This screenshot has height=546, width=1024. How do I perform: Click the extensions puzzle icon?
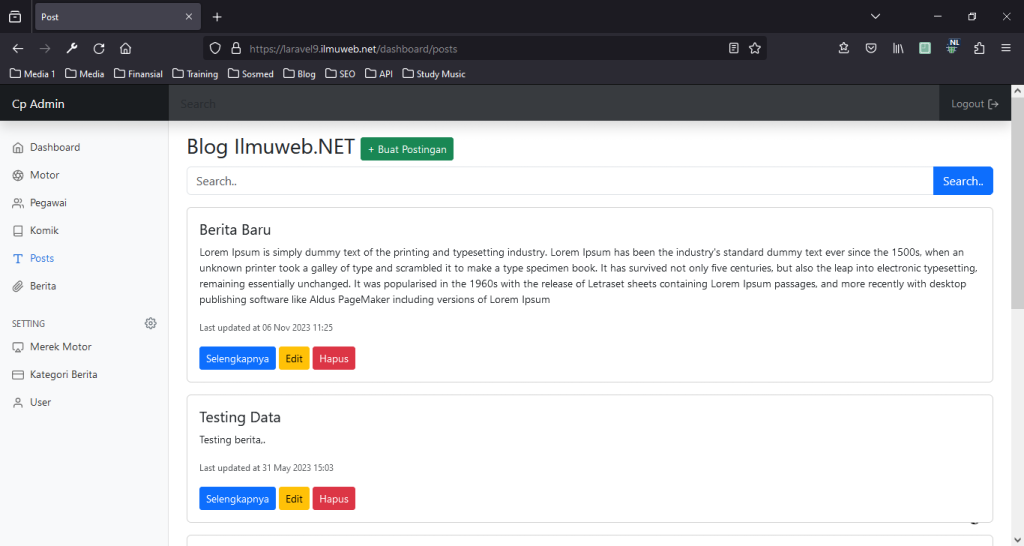[x=979, y=48]
